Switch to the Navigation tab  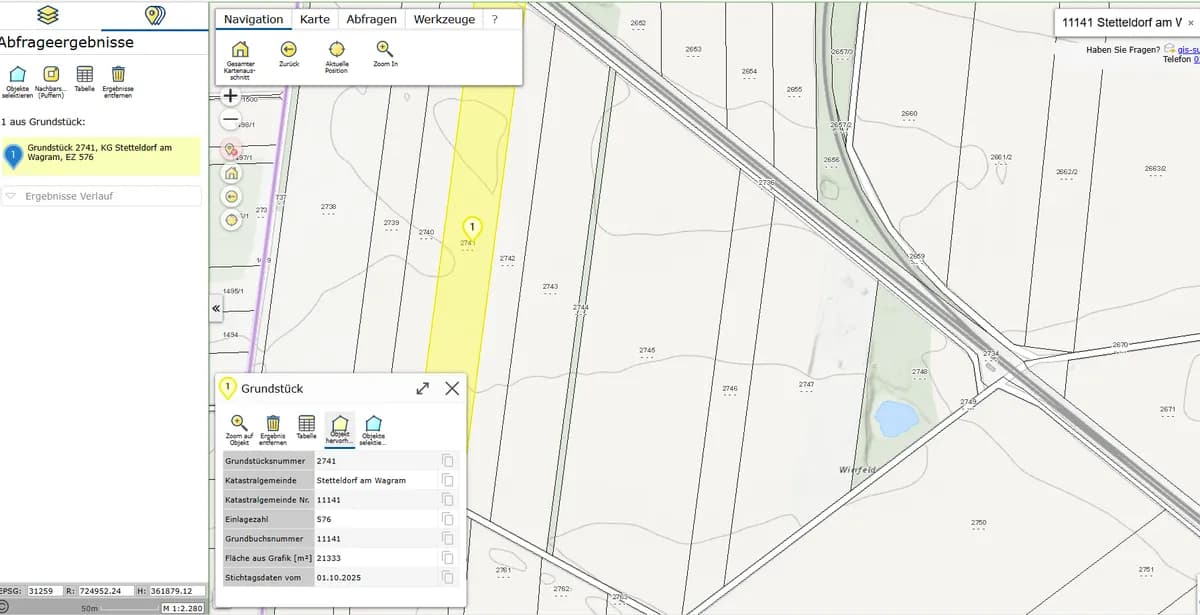(x=254, y=19)
